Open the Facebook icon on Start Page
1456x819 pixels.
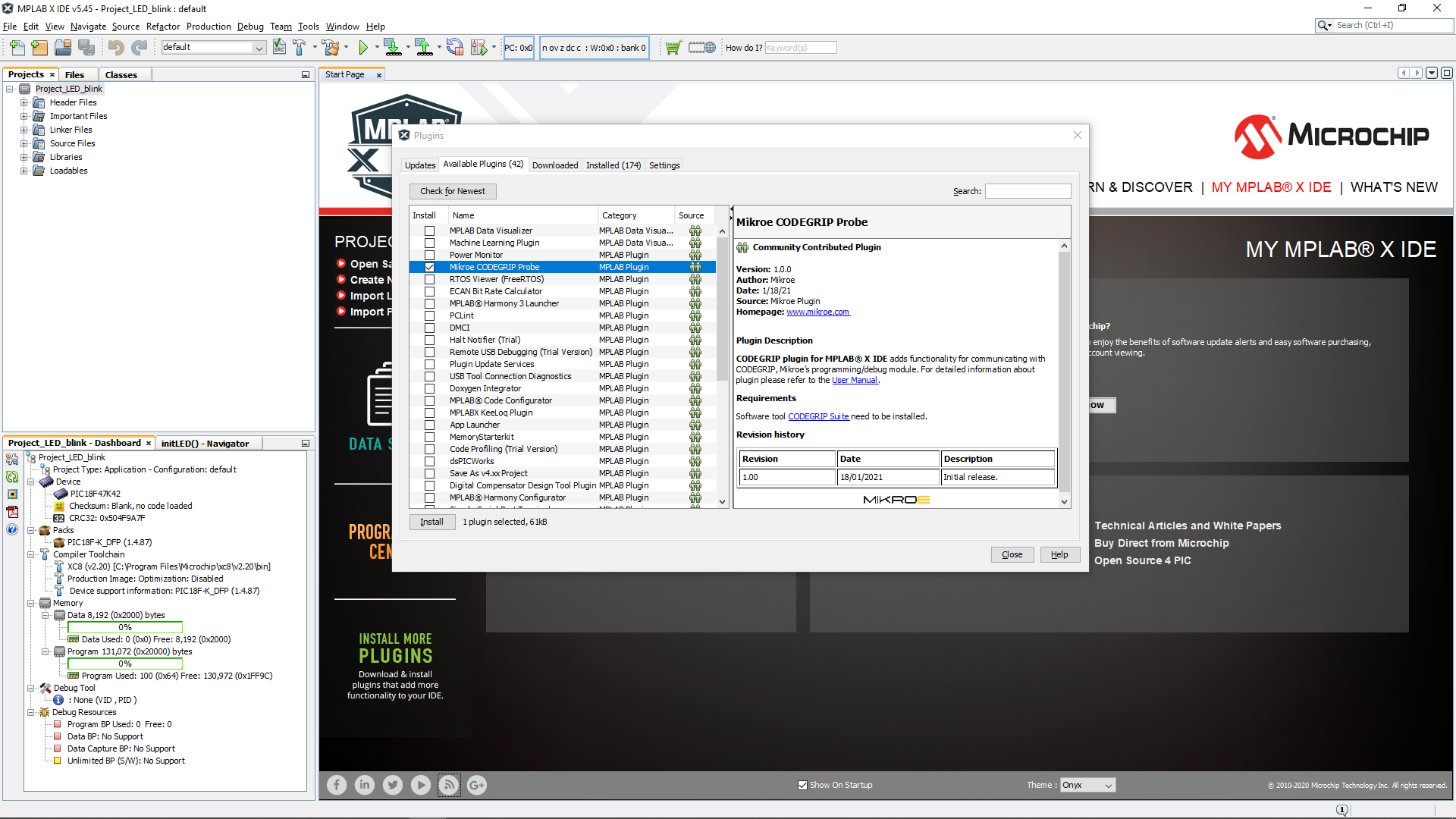337,785
